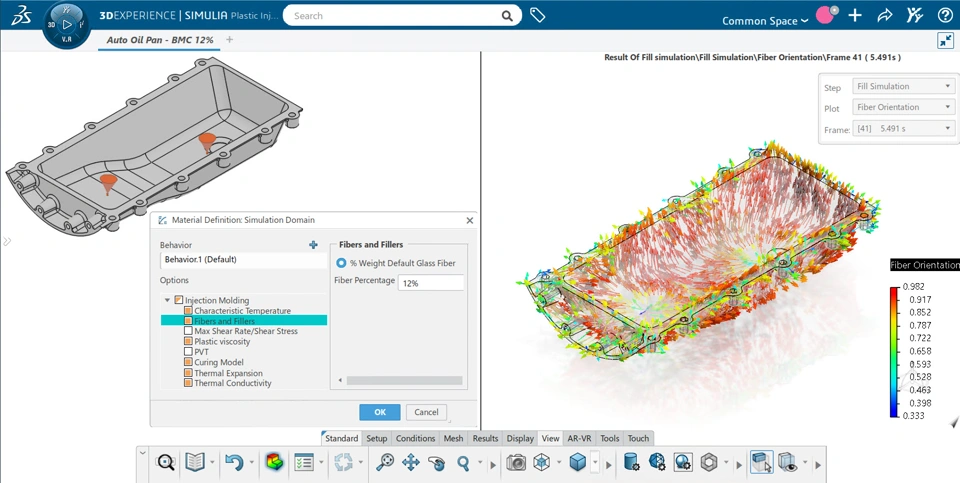This screenshot has width=960, height=483.
Task: Open the Frame [41] 5.491 s dropdown
Action: pos(904,129)
